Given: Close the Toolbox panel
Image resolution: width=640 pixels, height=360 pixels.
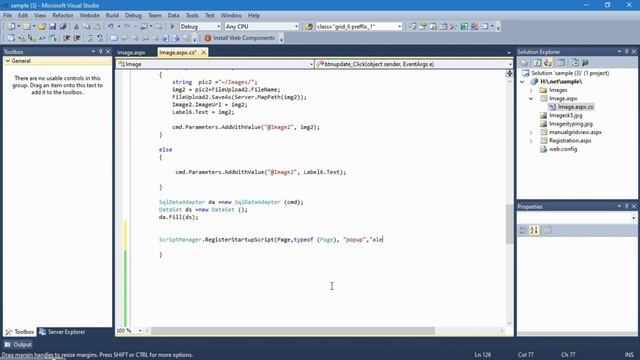Looking at the screenshot, I should [108, 51].
